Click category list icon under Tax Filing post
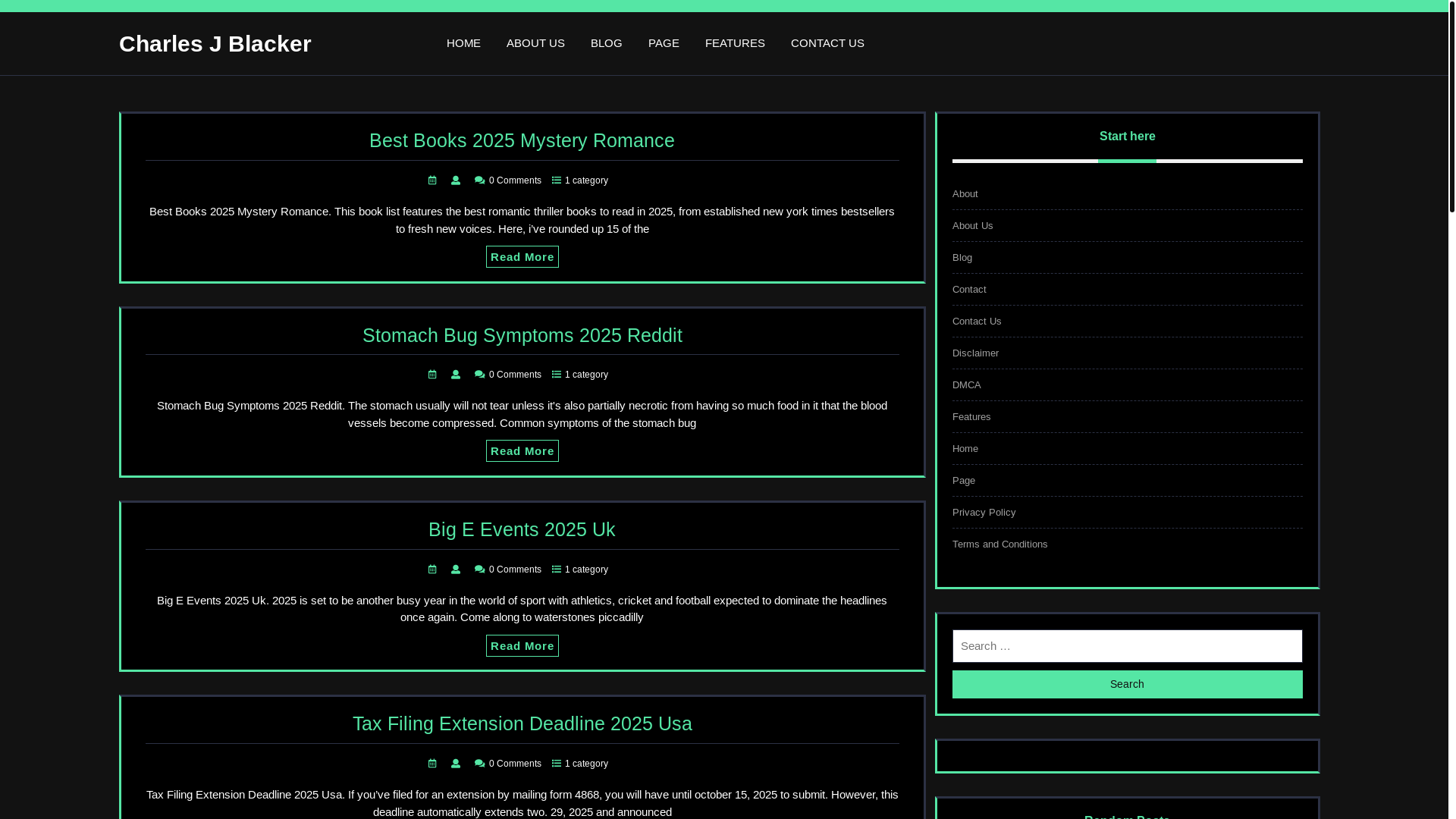 click(x=557, y=764)
